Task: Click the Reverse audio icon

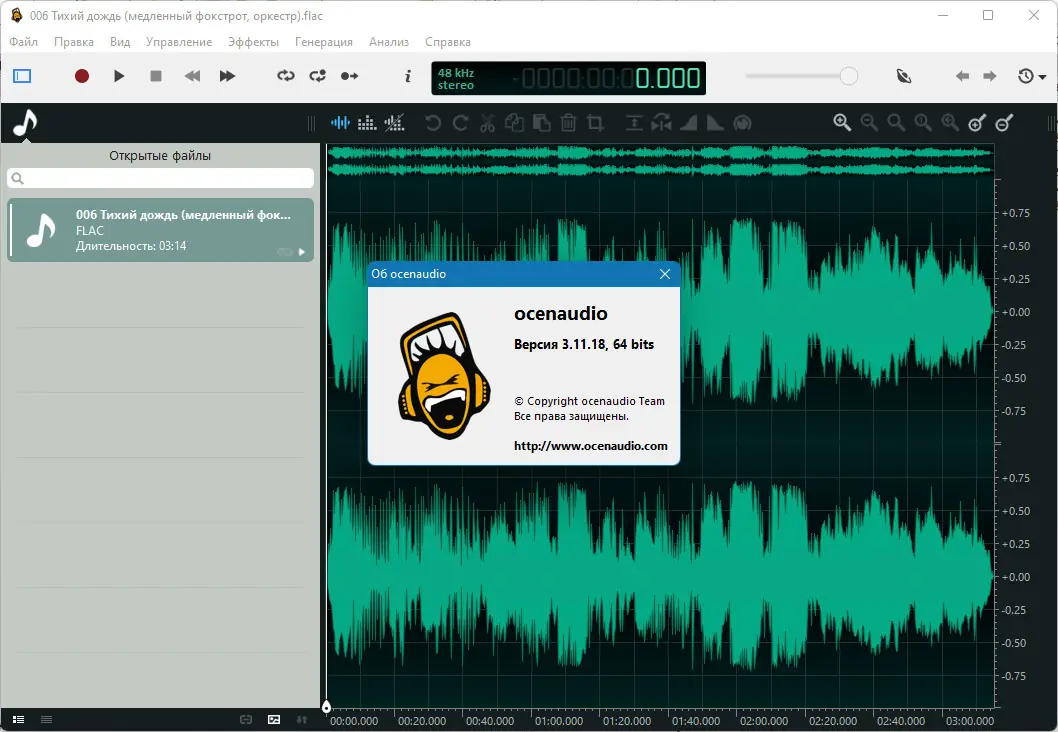Action: pos(661,123)
